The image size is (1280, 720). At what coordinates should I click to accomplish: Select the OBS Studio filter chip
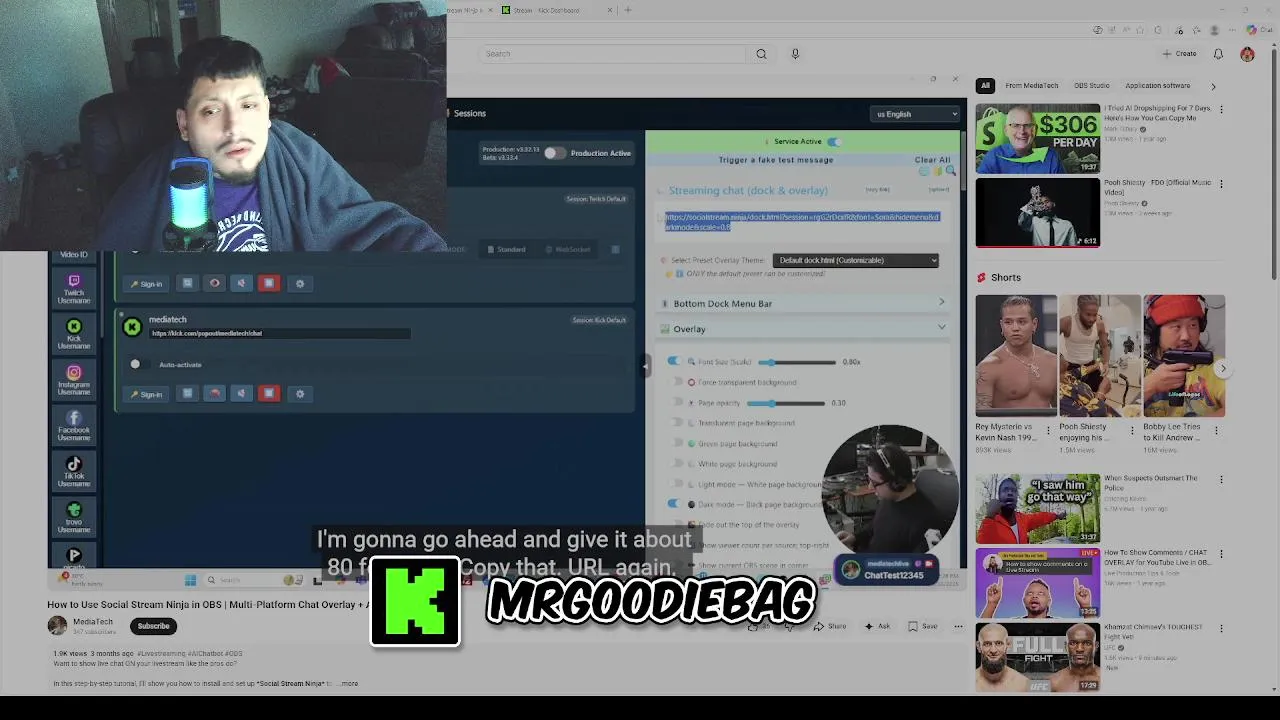click(x=1092, y=86)
